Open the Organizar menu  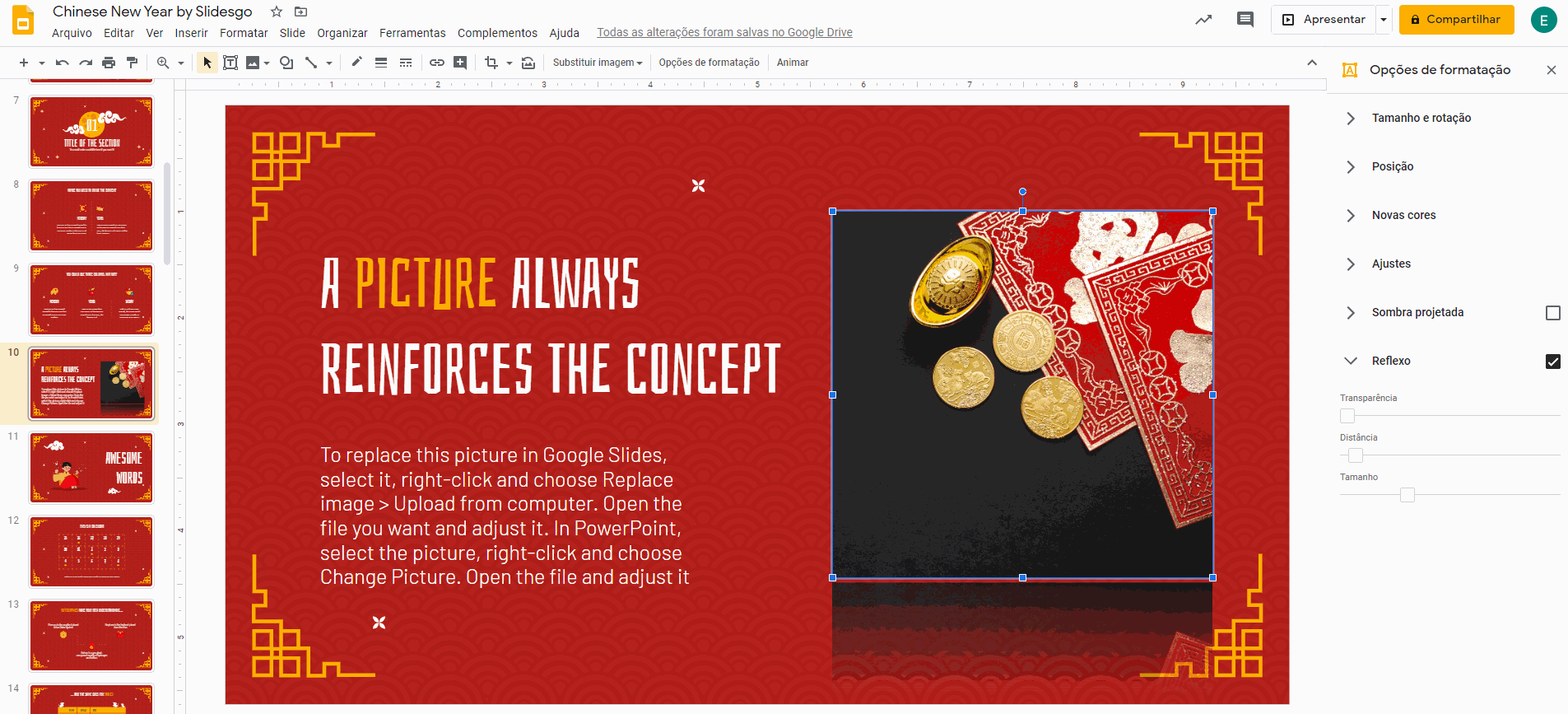[342, 33]
